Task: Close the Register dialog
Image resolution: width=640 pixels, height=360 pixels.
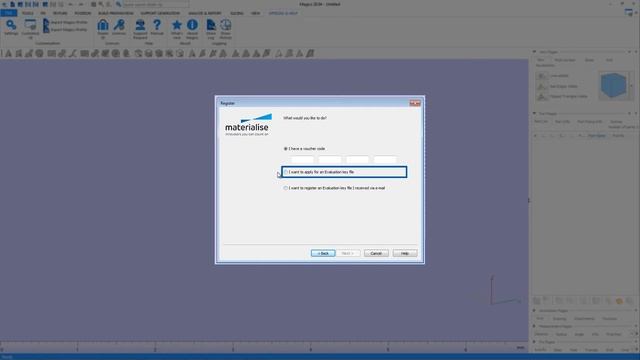Action: pos(415,103)
